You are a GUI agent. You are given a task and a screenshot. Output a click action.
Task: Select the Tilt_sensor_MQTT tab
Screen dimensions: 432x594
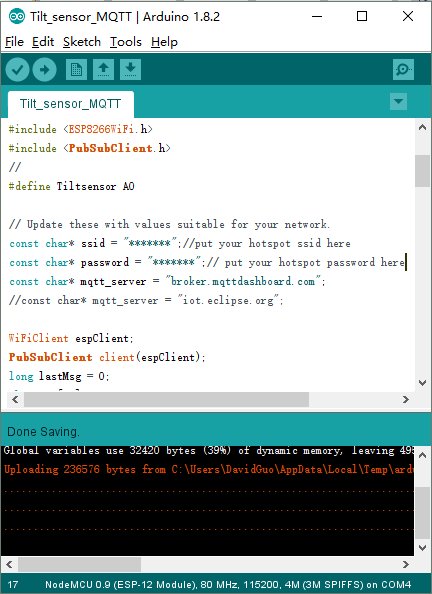[x=70, y=104]
